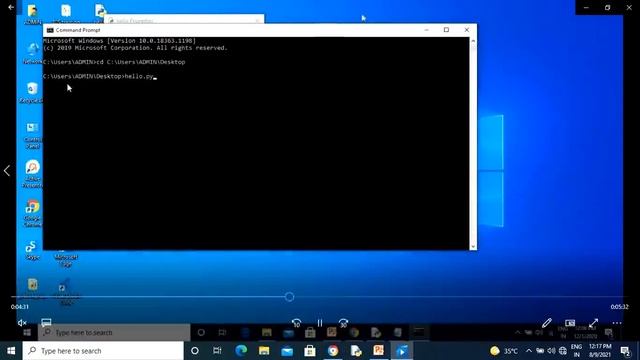
Task: Open Task View on the taskbar
Action: 217,351
